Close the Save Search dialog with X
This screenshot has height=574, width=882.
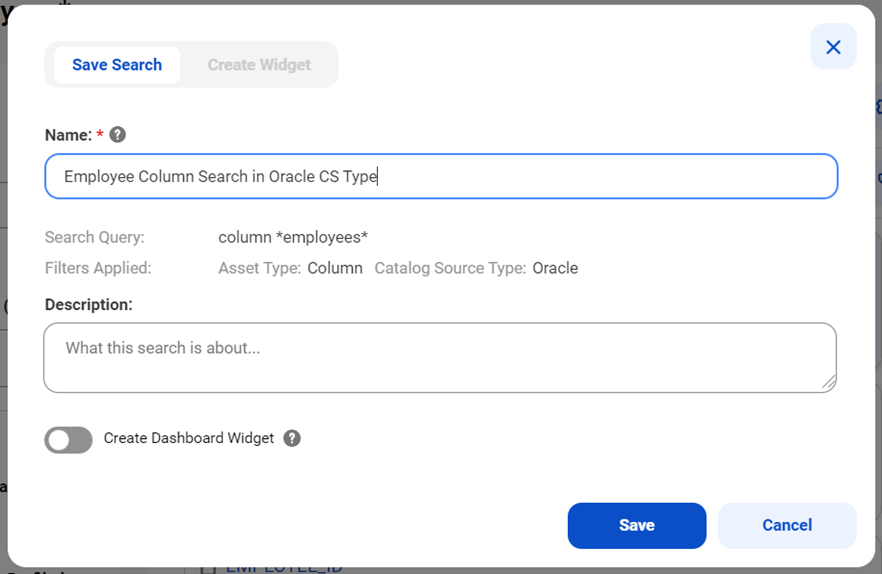tap(833, 47)
